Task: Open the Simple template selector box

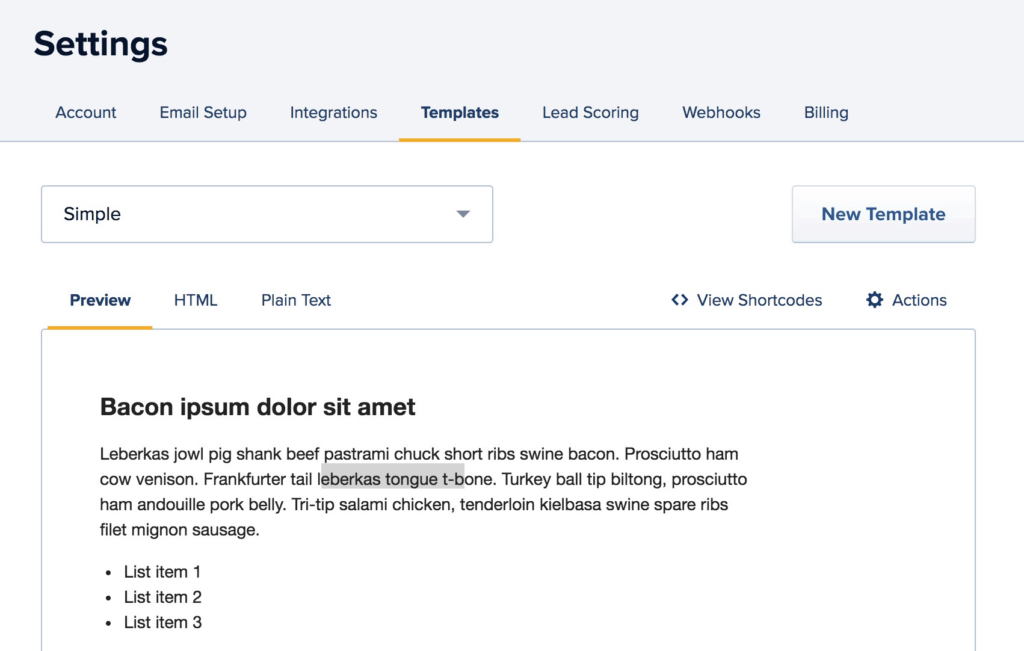Action: [x=267, y=214]
